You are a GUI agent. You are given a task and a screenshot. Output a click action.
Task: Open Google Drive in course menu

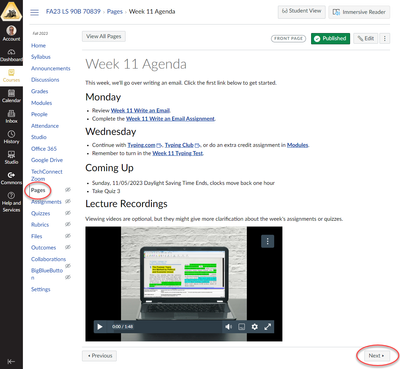click(x=47, y=160)
